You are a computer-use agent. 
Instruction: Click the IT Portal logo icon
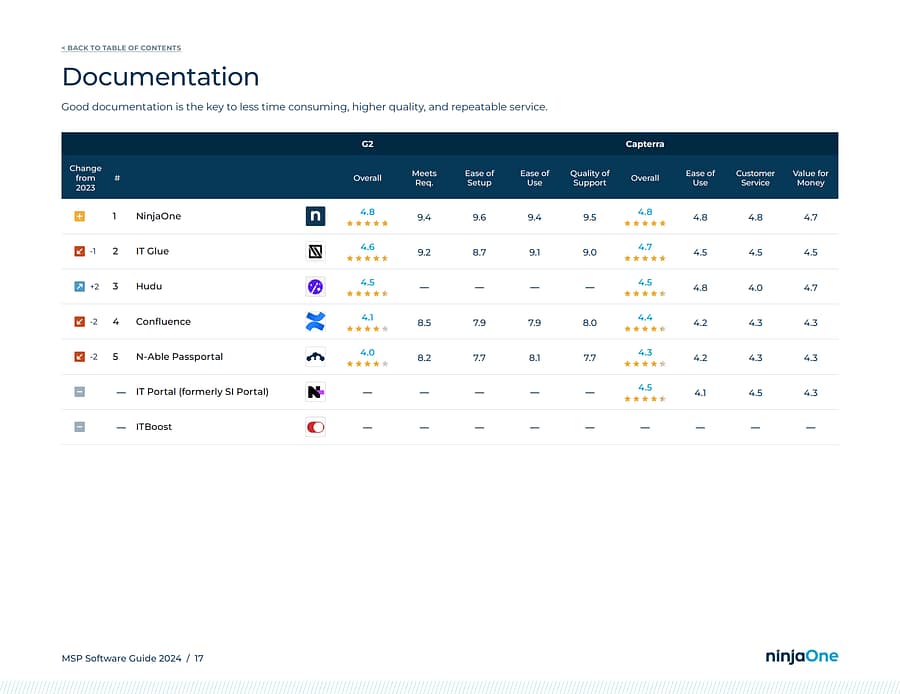click(315, 392)
